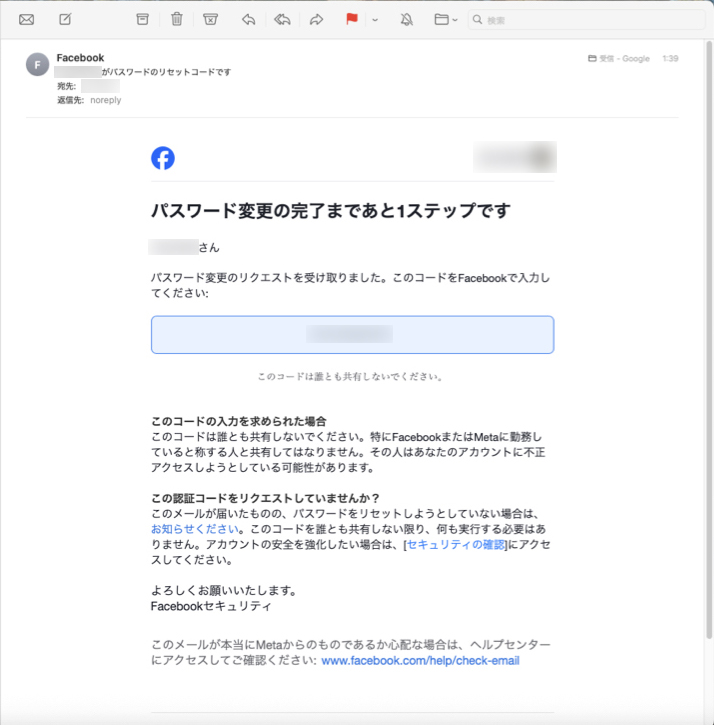Click the Get Mail envelope icon
This screenshot has height=725, width=714.
pyautogui.click(x=26, y=19)
